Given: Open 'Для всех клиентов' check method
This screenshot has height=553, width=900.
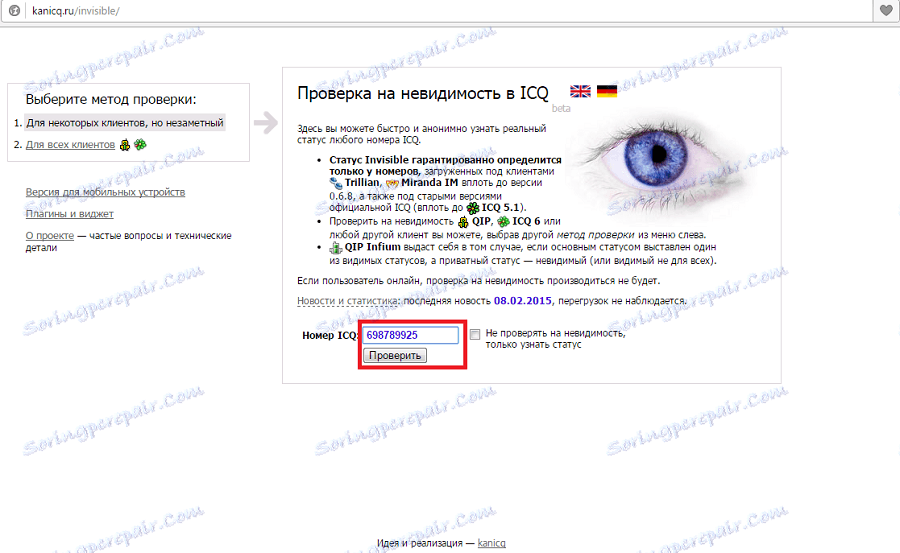Looking at the screenshot, I should pyautogui.click(x=70, y=145).
